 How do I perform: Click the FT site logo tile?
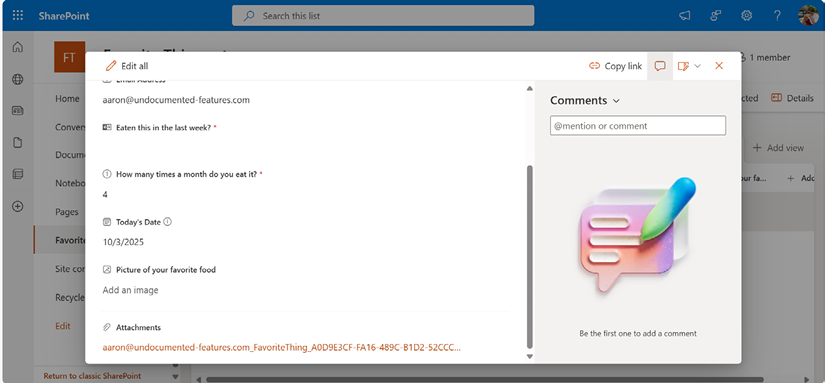coord(69,57)
